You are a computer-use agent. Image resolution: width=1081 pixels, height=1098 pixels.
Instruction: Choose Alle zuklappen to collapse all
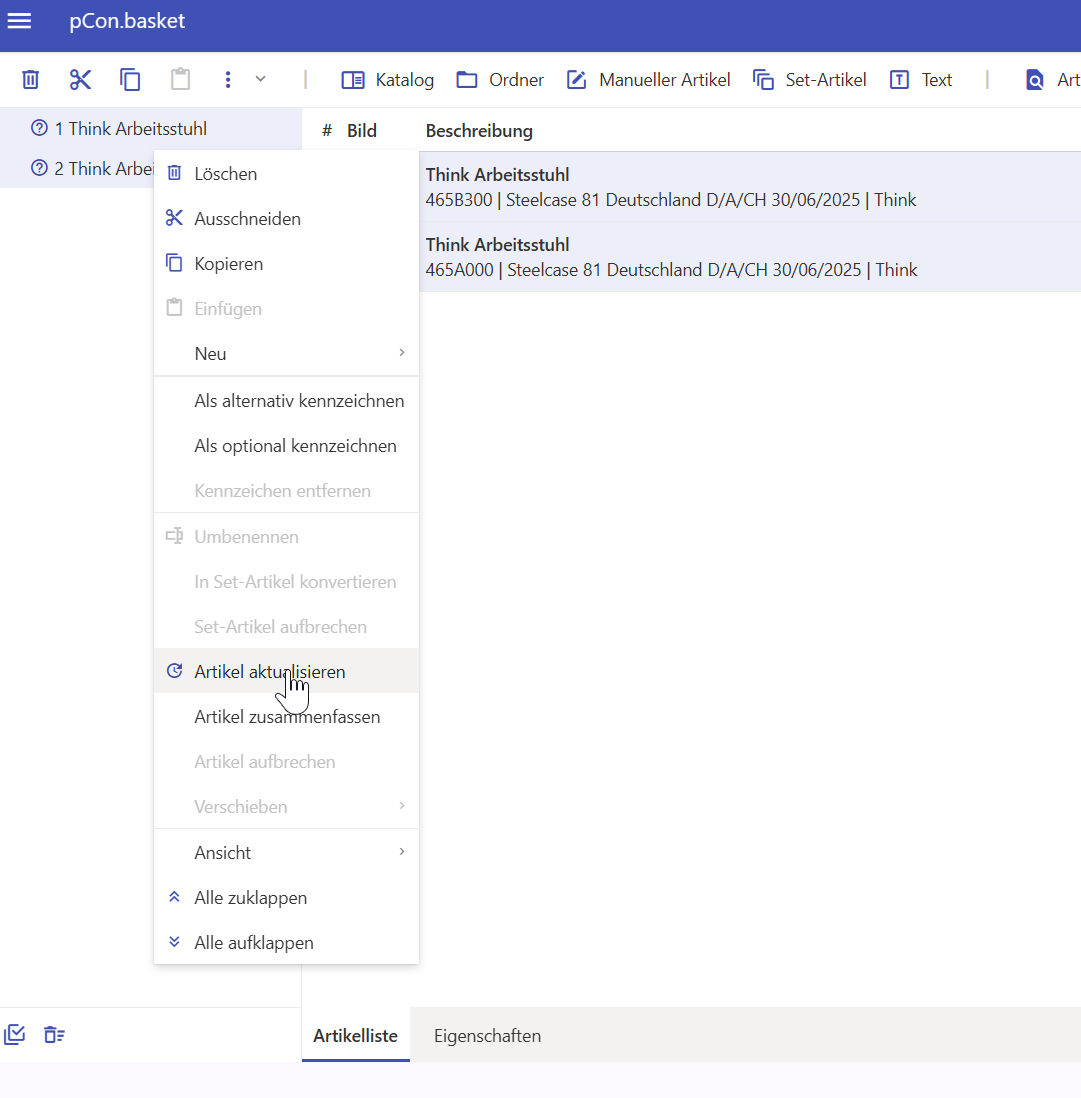pos(286,898)
